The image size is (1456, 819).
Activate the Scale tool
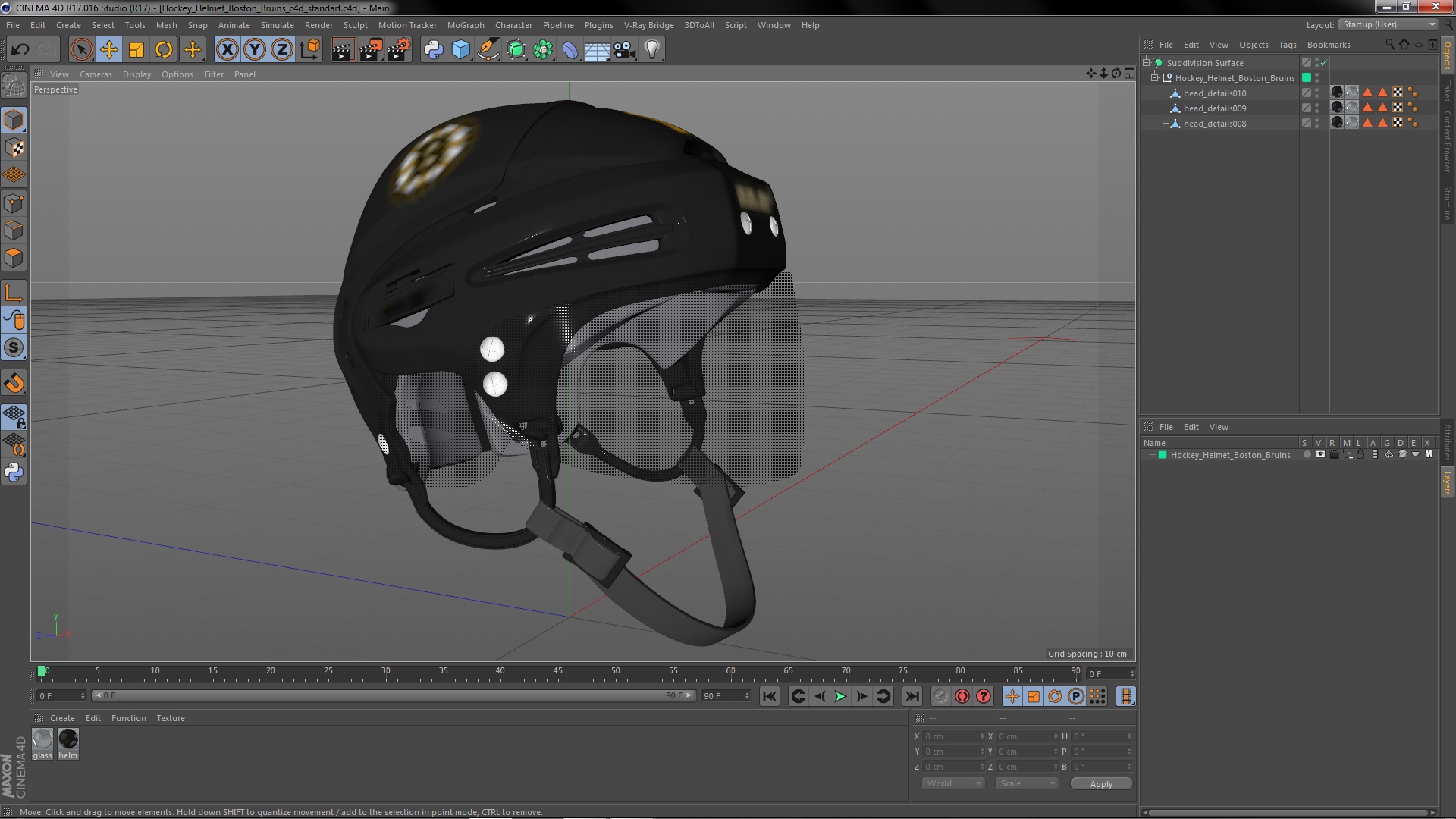pyautogui.click(x=136, y=50)
